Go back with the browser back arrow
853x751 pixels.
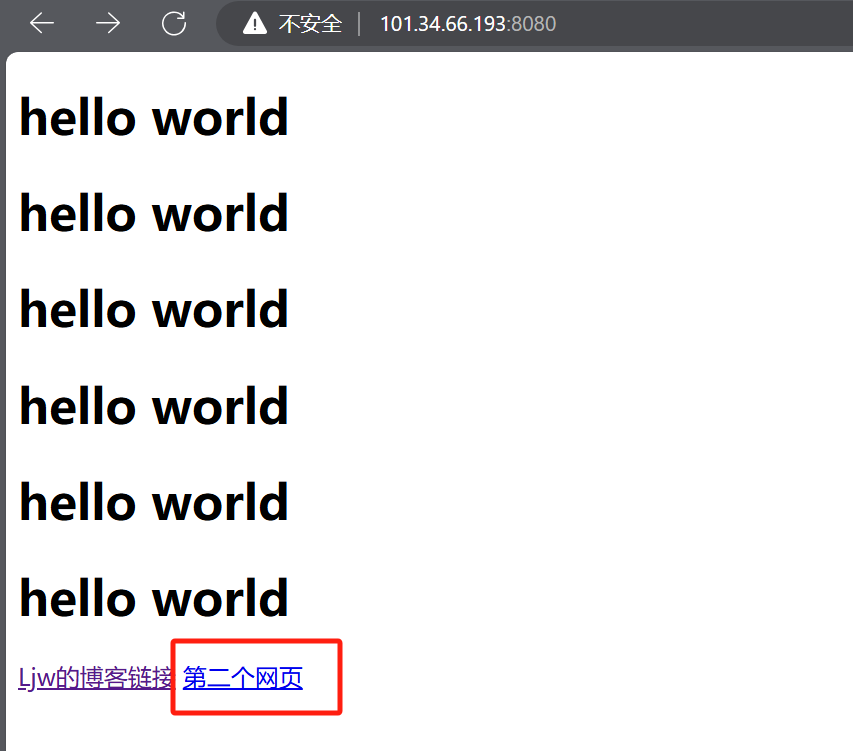(x=42, y=23)
